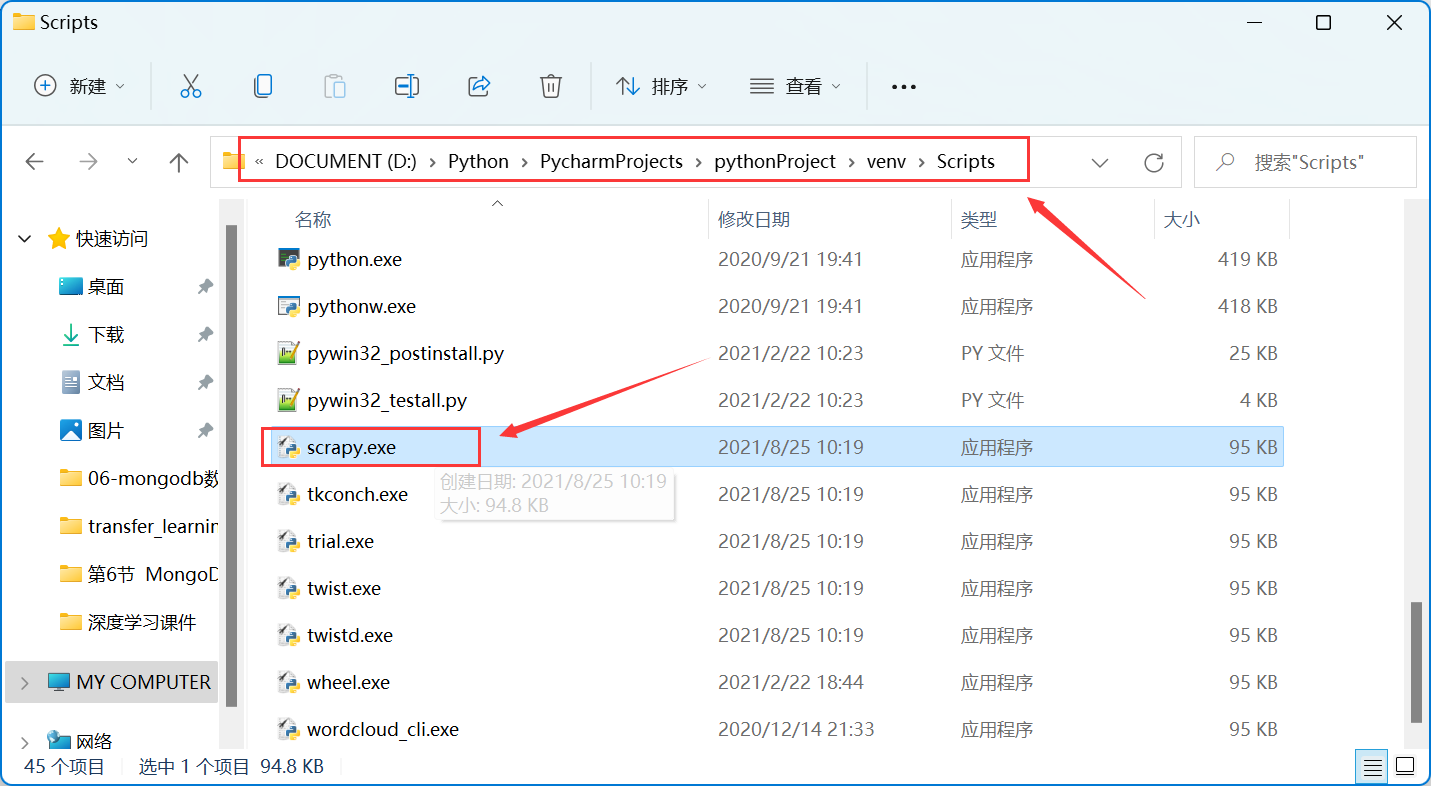Expand the 网络 tree node
Image resolution: width=1431 pixels, height=786 pixels.
tap(25, 742)
